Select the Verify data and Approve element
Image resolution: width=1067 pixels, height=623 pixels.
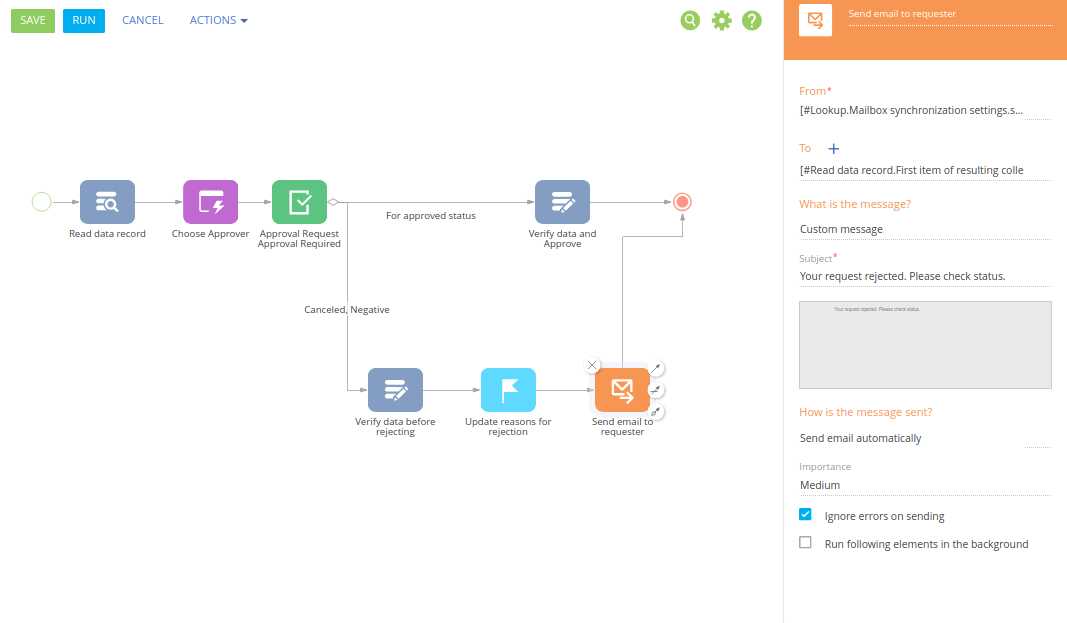click(x=562, y=202)
